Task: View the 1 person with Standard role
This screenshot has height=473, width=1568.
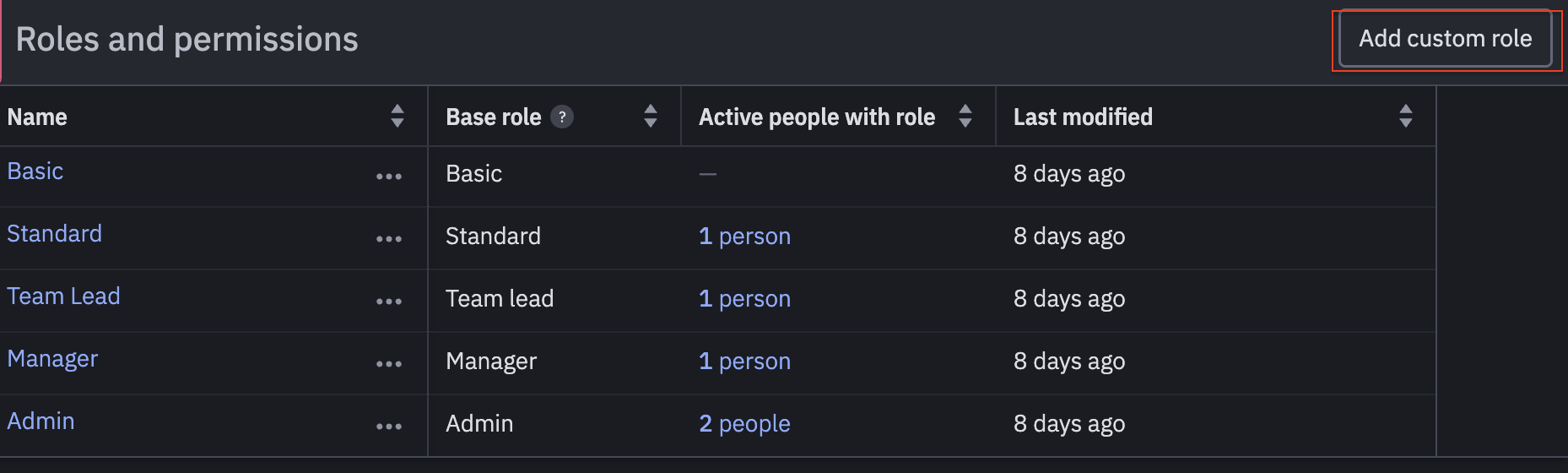Action: point(745,236)
